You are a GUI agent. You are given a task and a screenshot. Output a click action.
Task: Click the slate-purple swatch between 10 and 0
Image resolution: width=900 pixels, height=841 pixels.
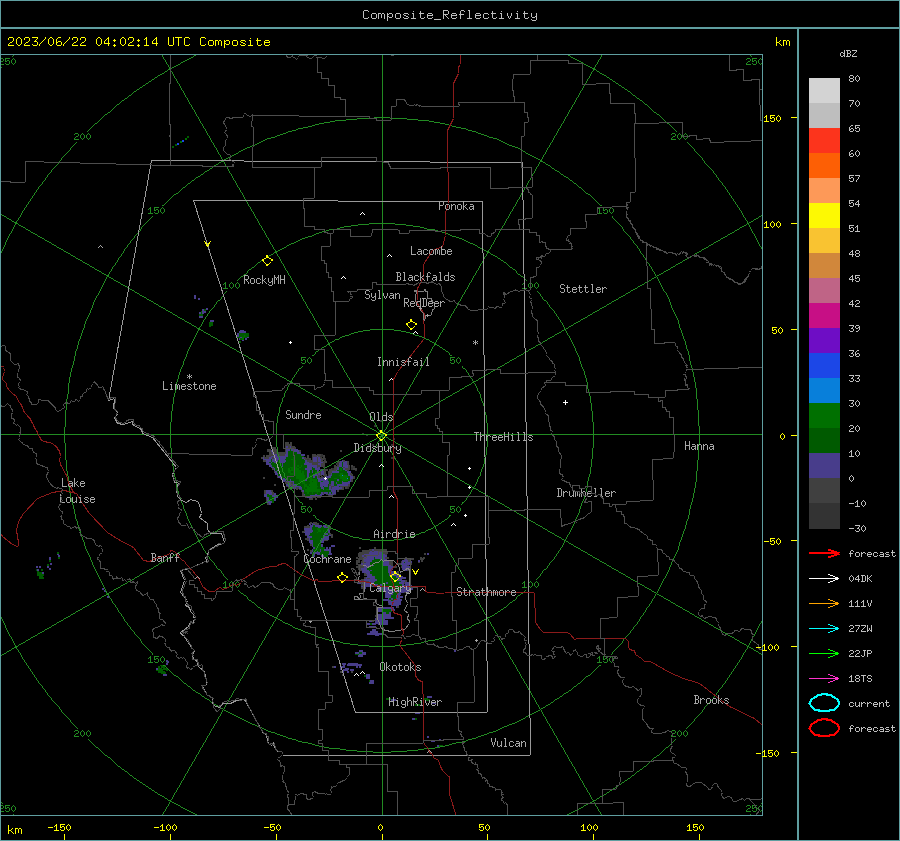click(824, 466)
